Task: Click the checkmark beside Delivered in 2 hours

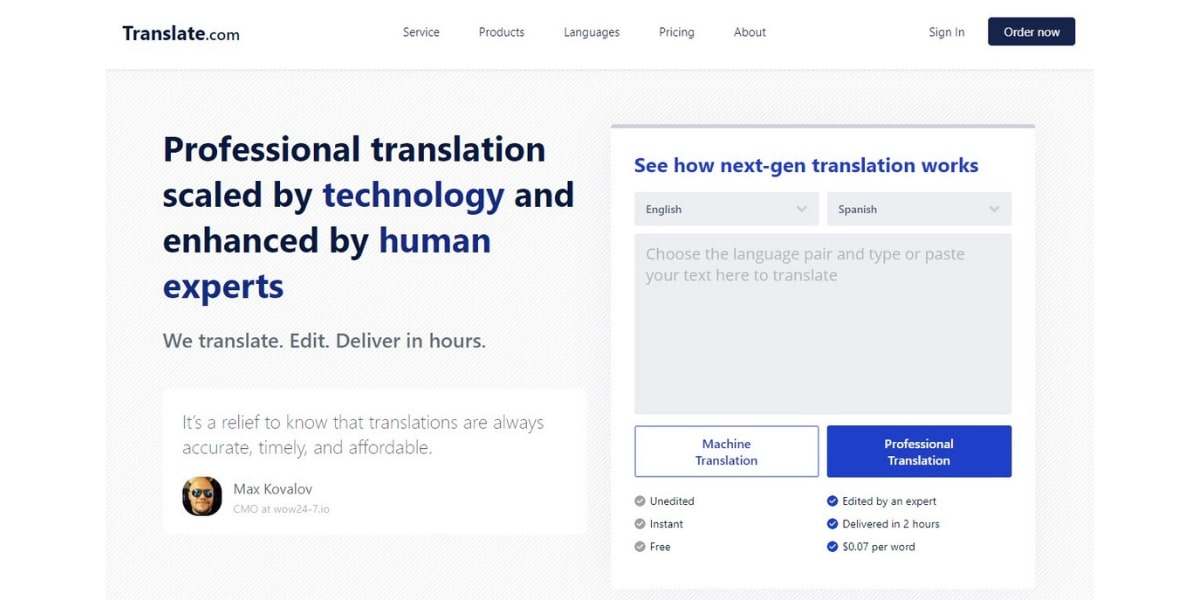Action: (x=832, y=524)
